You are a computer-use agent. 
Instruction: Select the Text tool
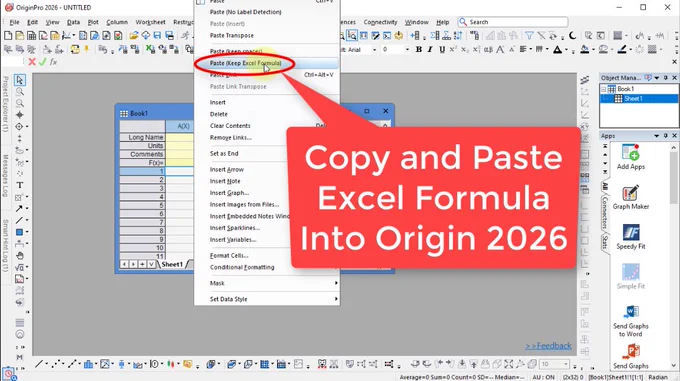pos(20,185)
